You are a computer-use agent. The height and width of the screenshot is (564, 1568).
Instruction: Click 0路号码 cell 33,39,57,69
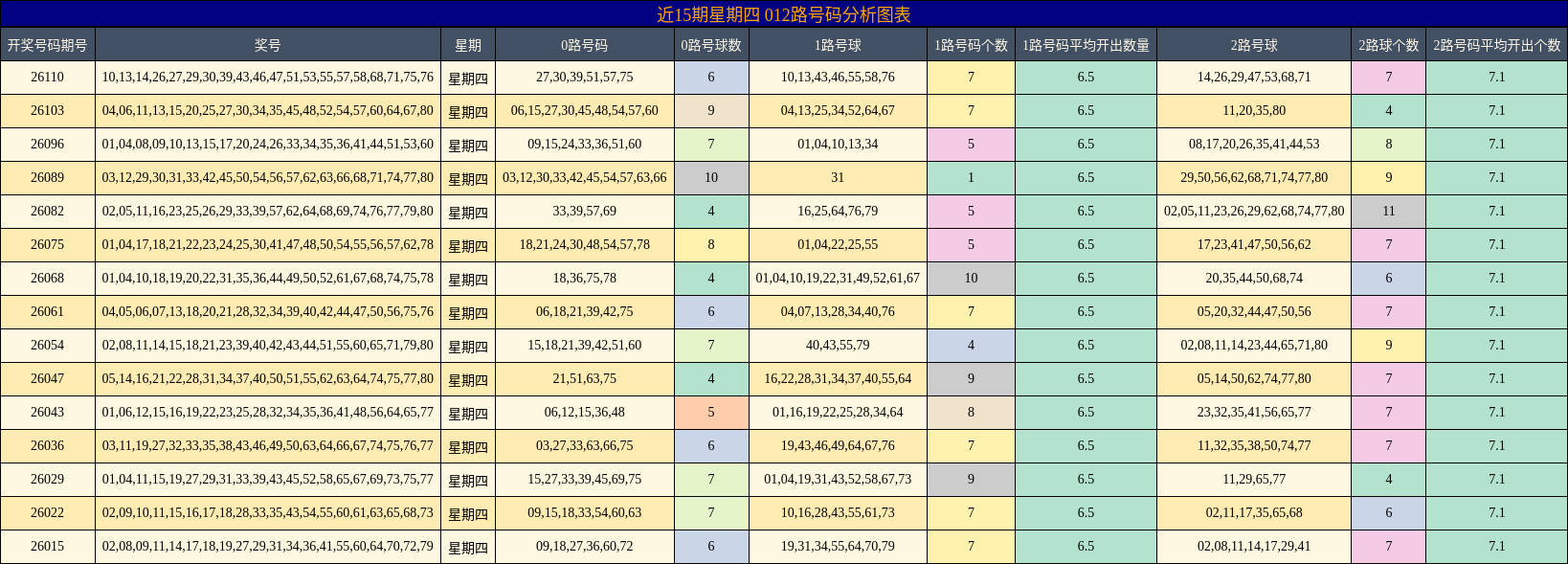point(585,212)
